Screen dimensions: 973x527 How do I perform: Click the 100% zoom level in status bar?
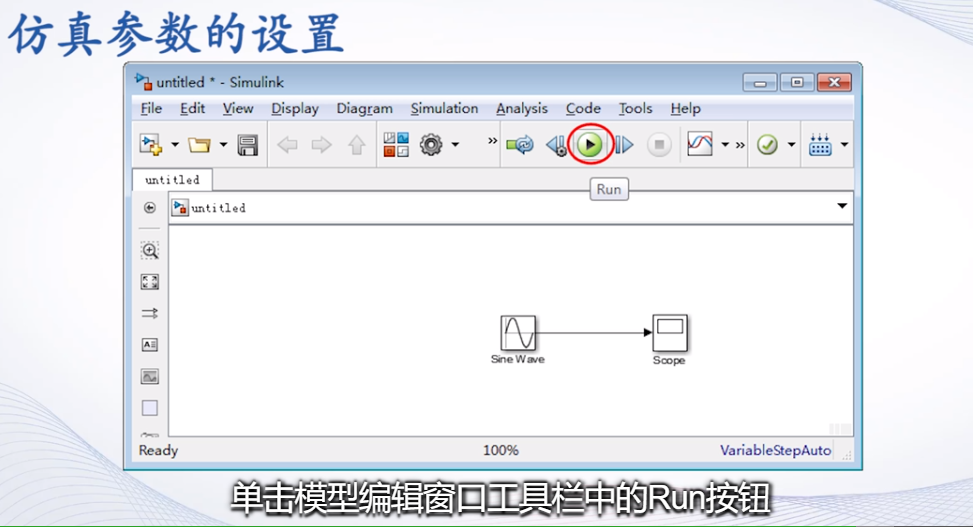[501, 451]
